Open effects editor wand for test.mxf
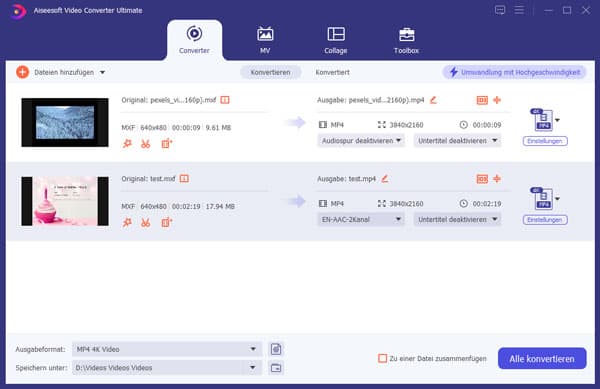This screenshot has height=389, width=600. coord(127,223)
